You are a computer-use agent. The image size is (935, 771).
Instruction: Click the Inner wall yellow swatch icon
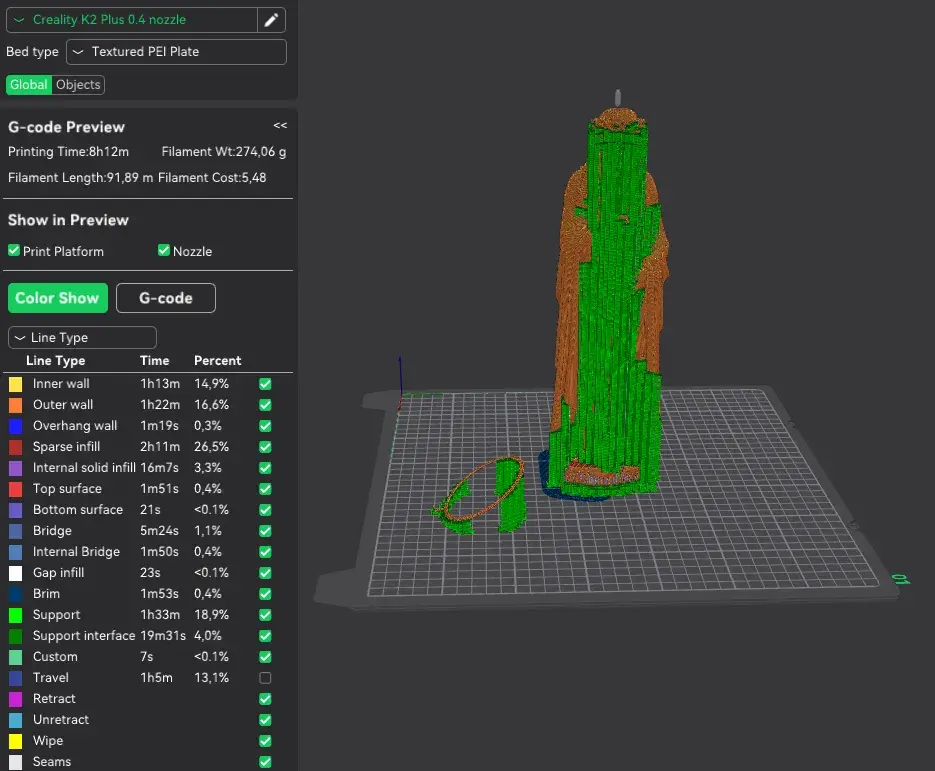16,384
